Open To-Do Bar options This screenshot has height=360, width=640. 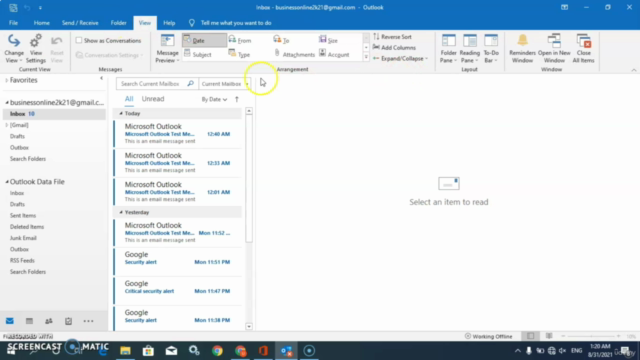[x=491, y=49]
